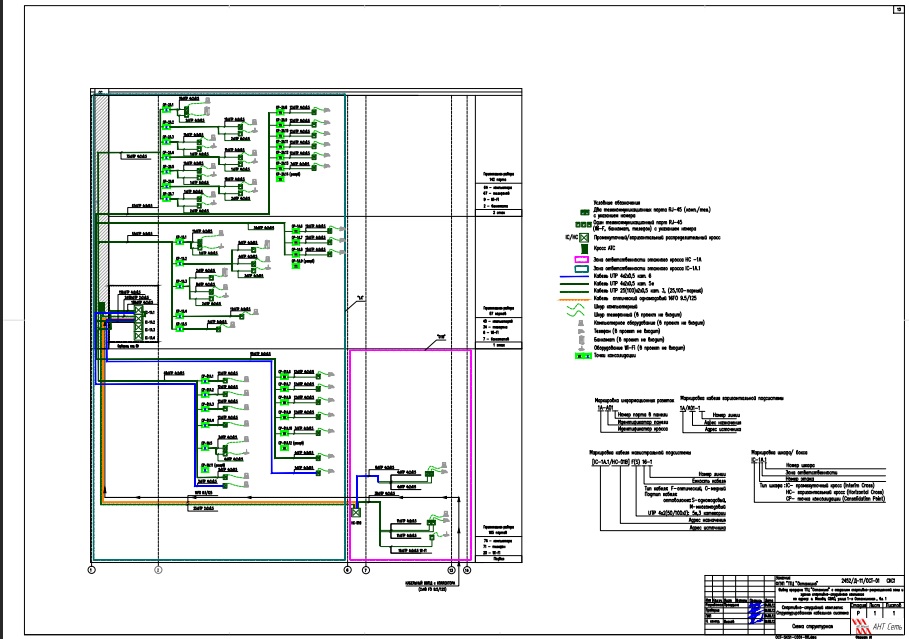Select the computer equipment legend icon
909x639 pixels.
tap(581, 323)
